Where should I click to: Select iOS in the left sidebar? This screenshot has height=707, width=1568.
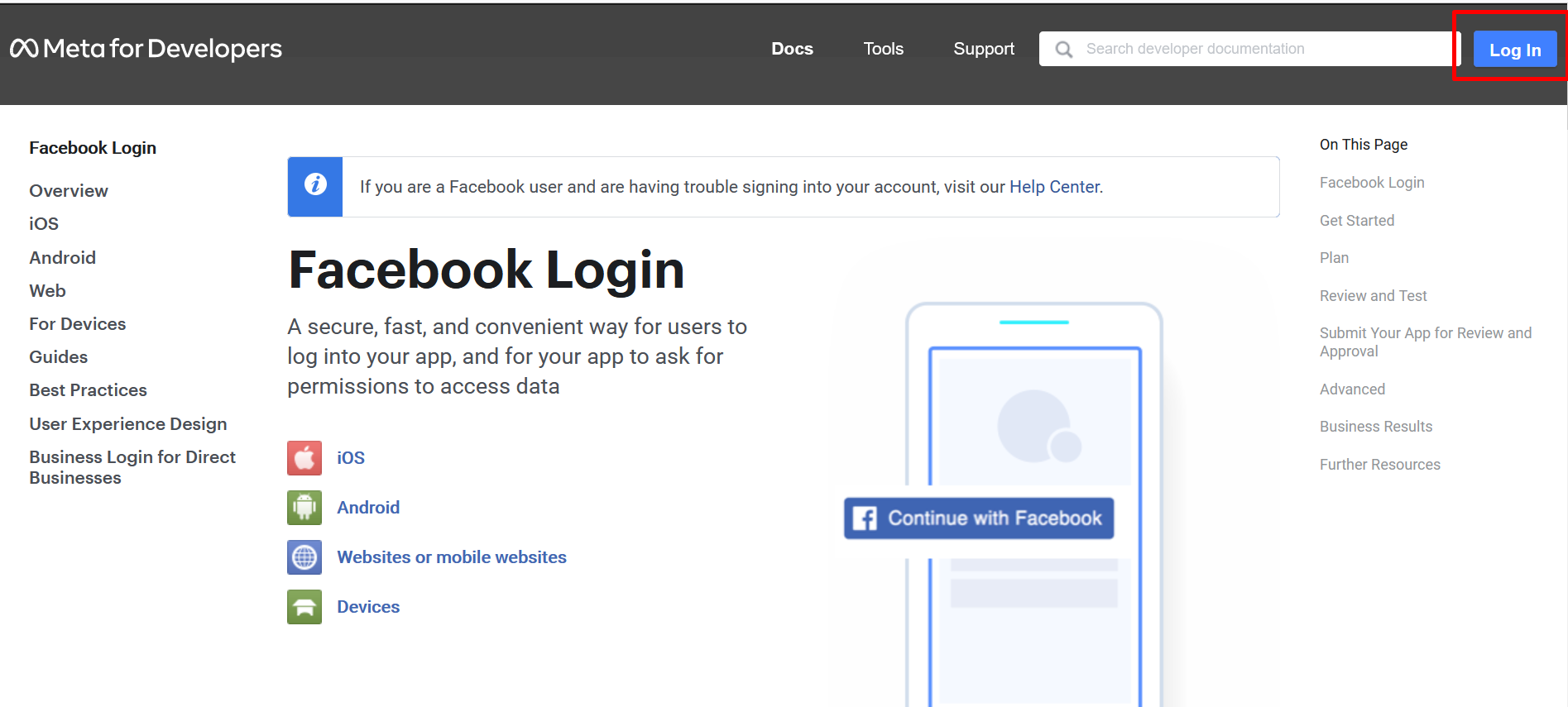(44, 224)
